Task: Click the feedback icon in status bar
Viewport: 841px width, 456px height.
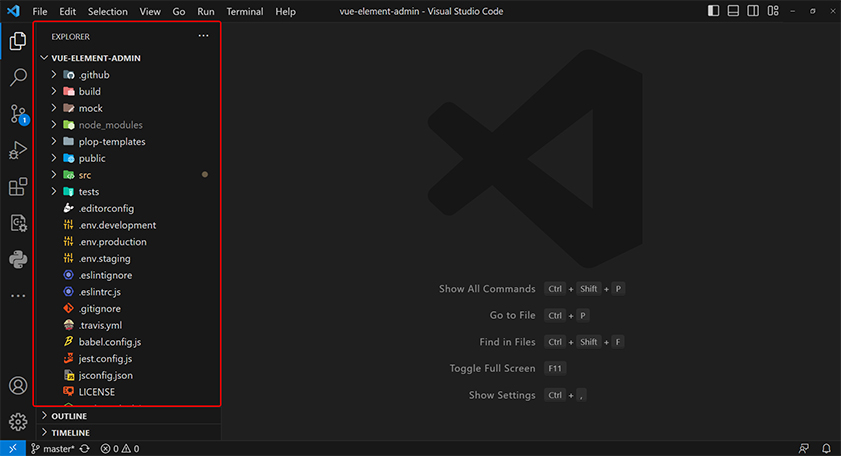Action: 803,448
